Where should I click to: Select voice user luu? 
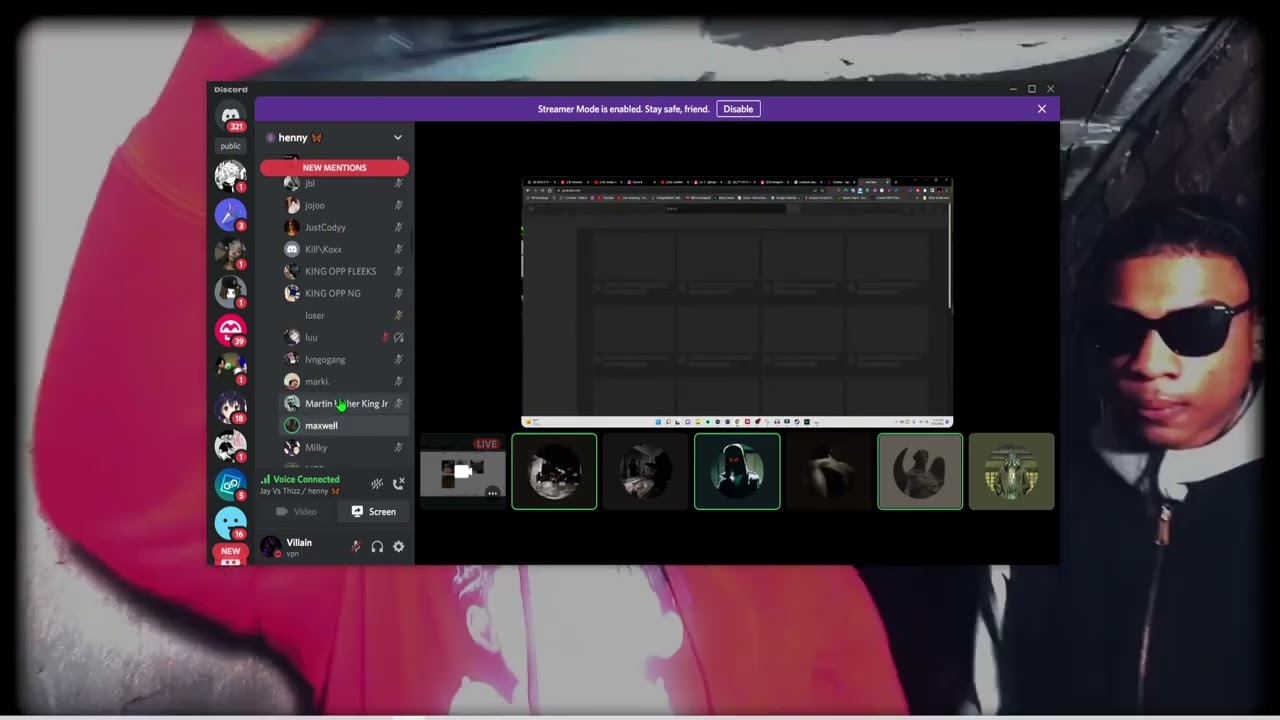pos(345,337)
